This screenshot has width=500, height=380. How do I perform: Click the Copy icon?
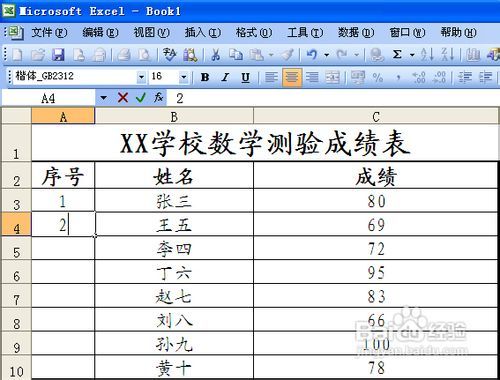click(x=236, y=55)
